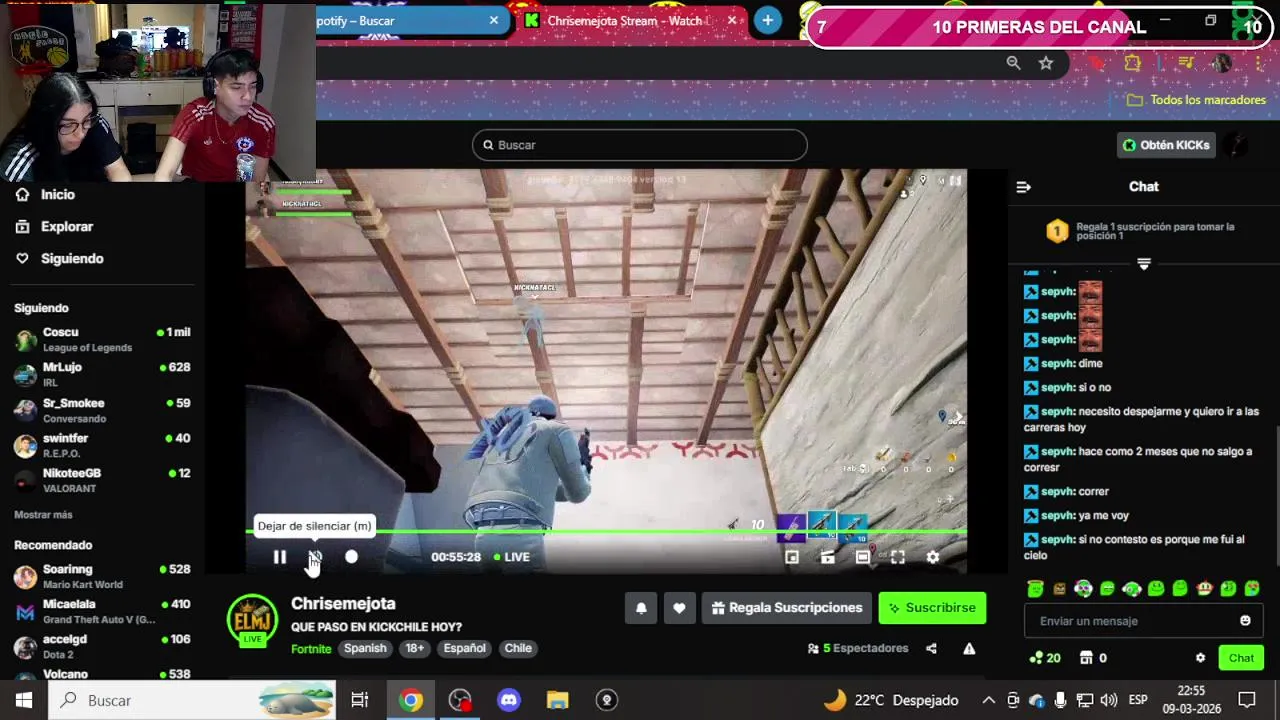Screen dimensions: 1280x720
Task: Insert the first green emote in chat
Action: [x=1035, y=589]
